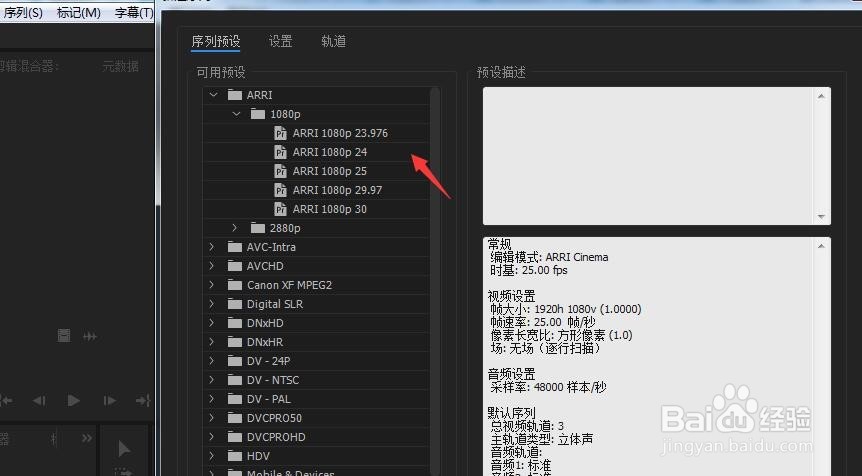Expand the DV - PAL chevron

(212, 398)
